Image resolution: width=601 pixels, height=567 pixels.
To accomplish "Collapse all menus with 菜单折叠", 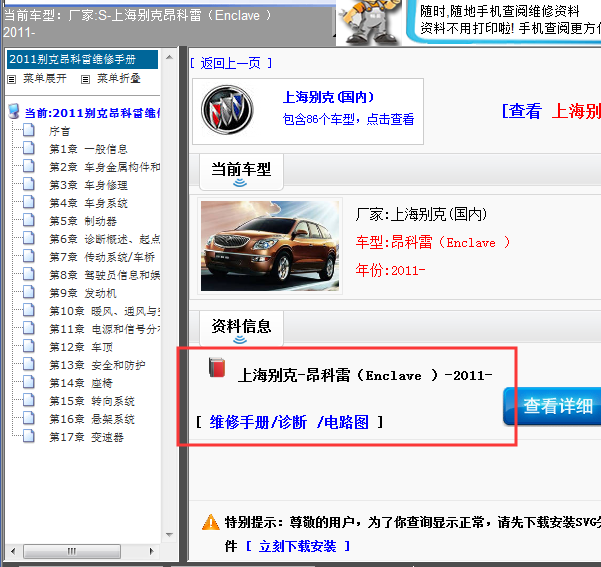I will pos(119,79).
